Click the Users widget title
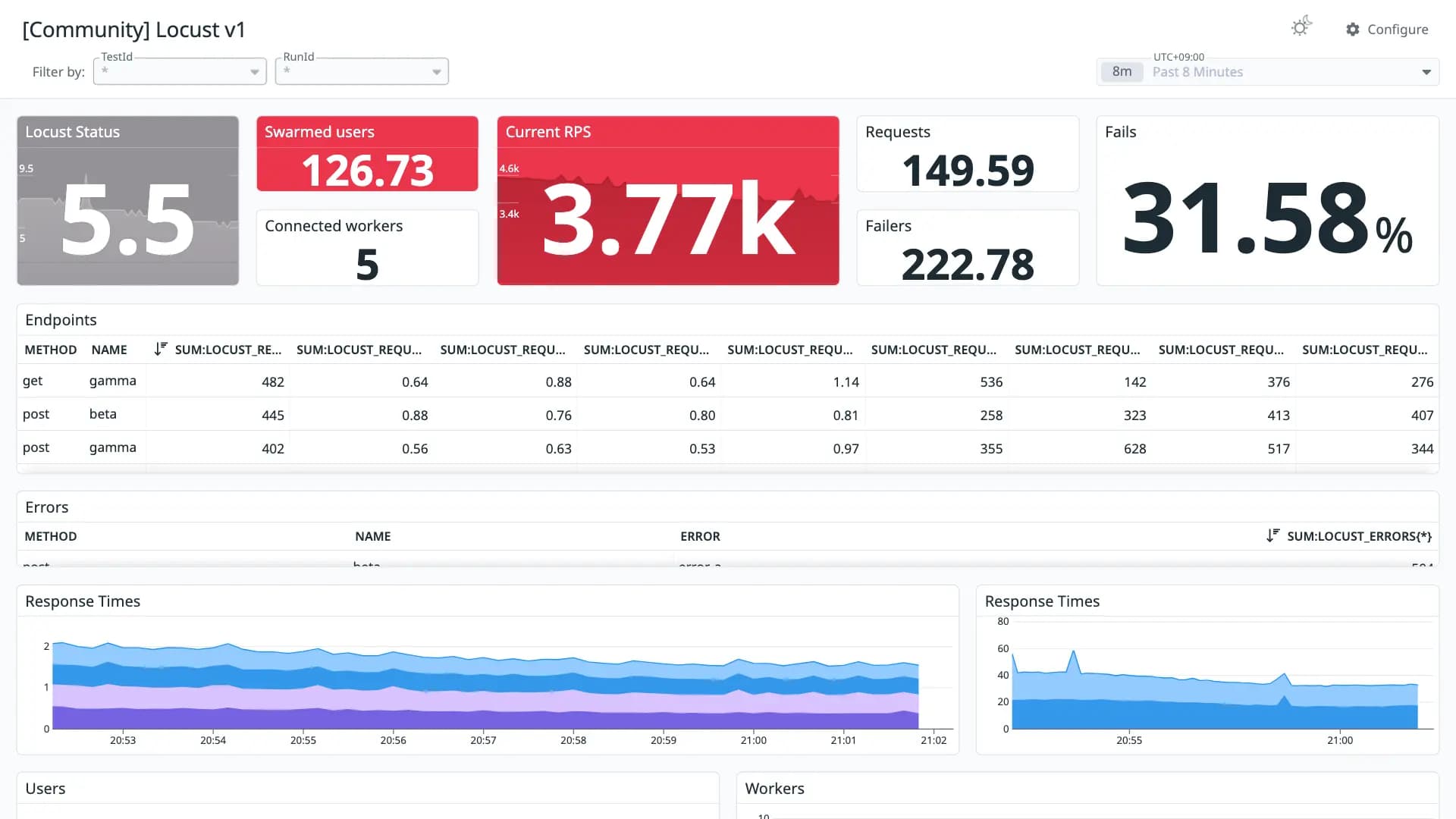Viewport: 1456px width, 819px height. coord(45,789)
